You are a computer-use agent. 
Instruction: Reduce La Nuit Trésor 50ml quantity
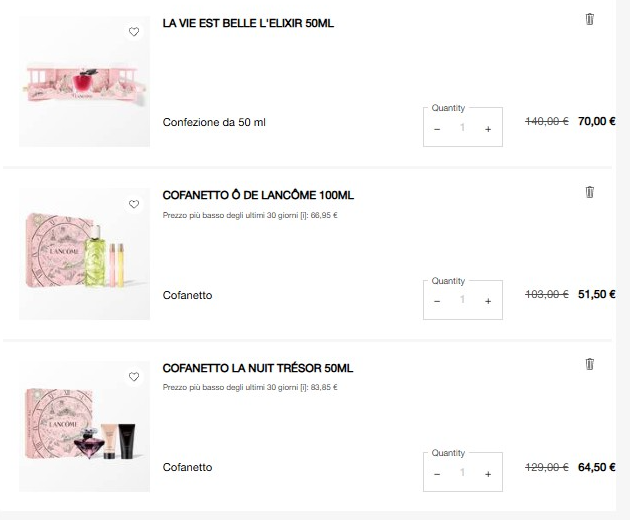point(437,474)
